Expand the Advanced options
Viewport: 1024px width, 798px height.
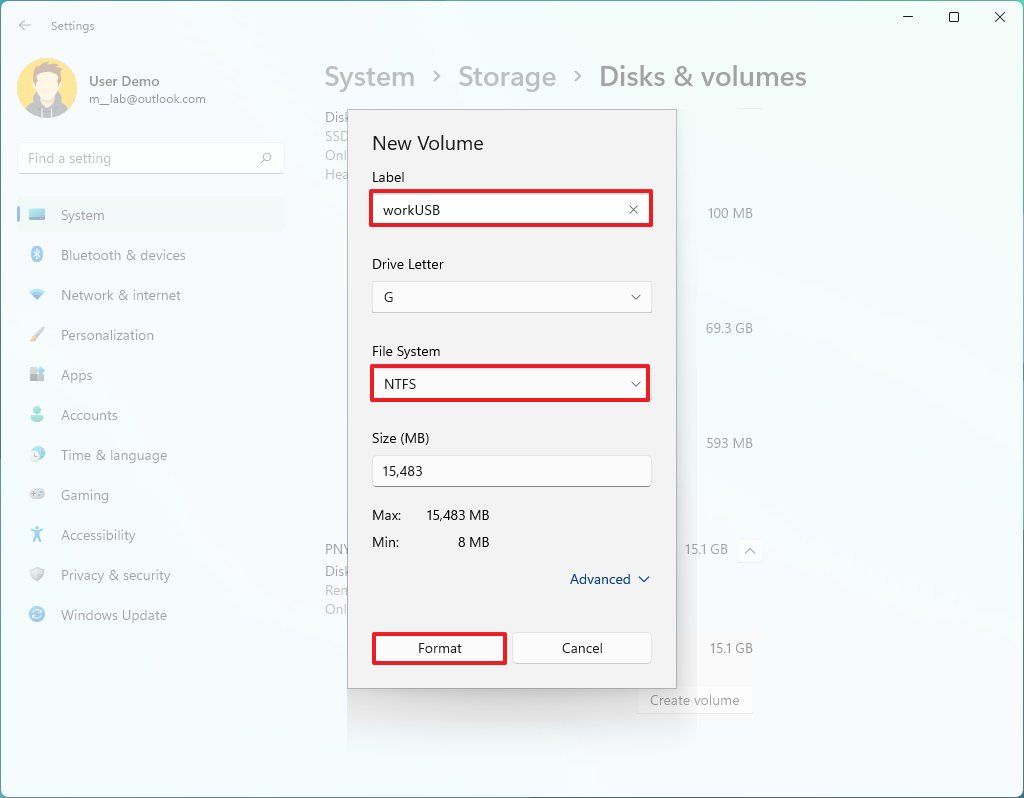click(x=609, y=579)
